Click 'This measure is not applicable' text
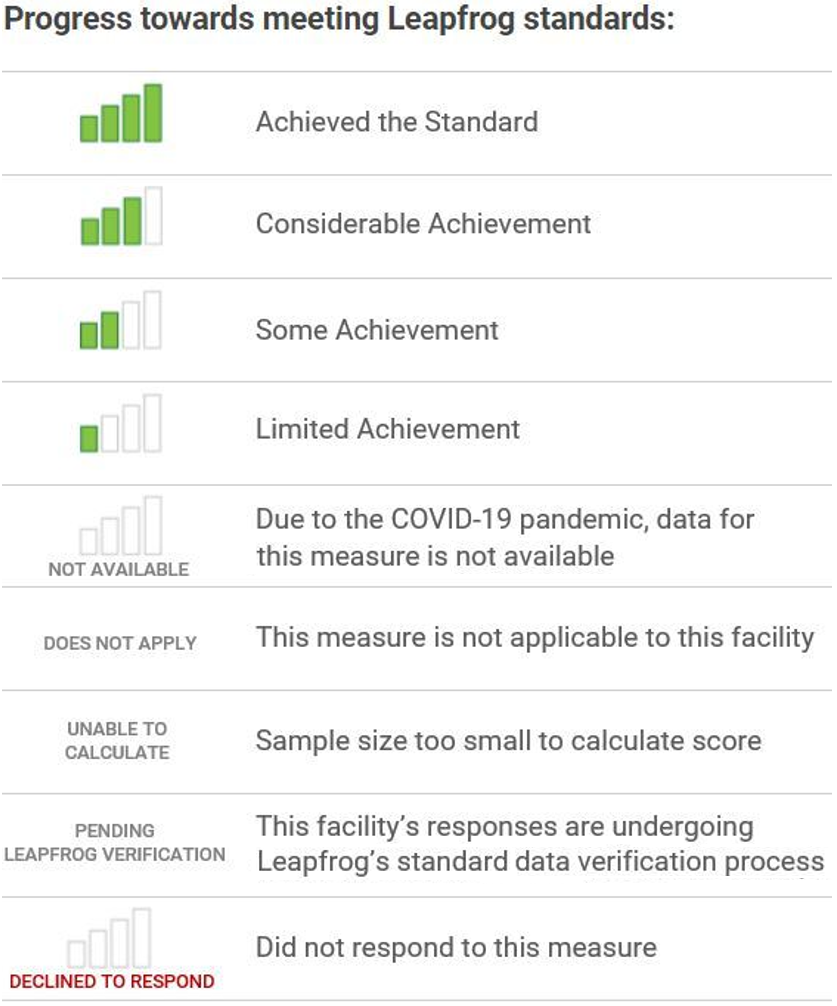 pyautogui.click(x=535, y=638)
